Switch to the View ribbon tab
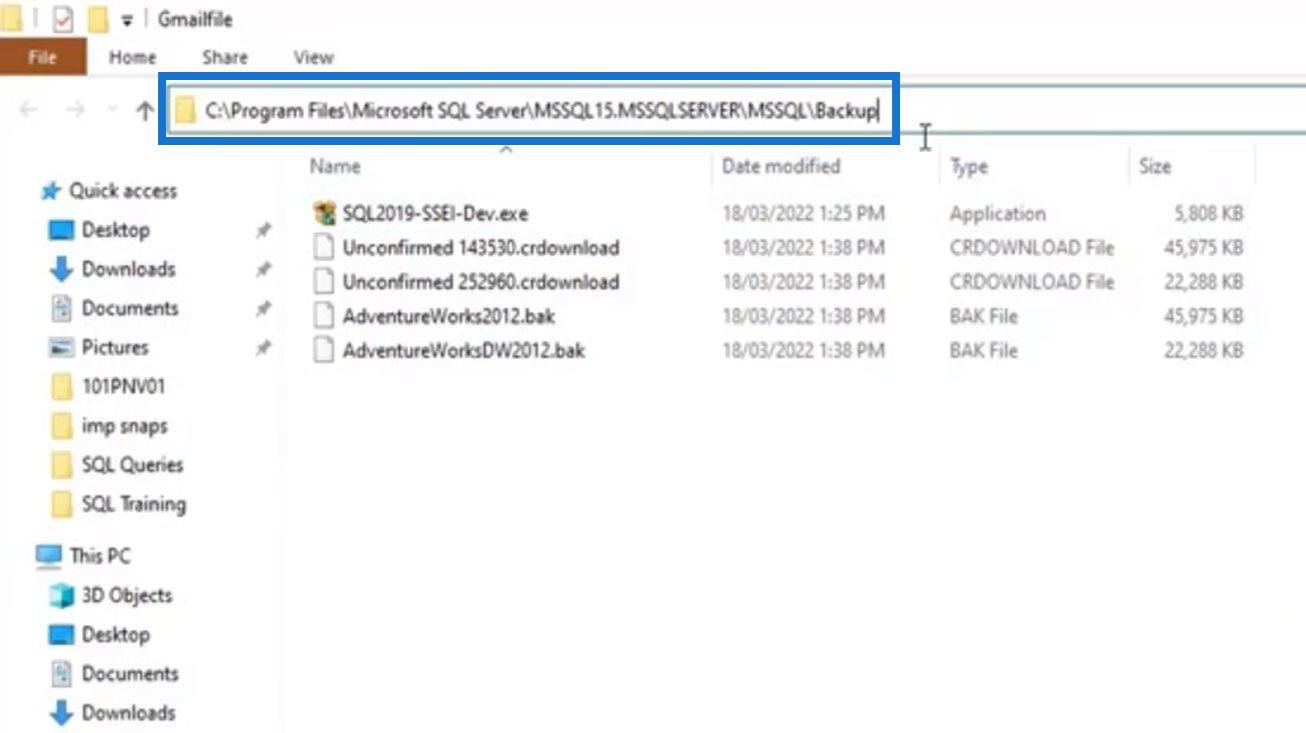 (x=313, y=57)
